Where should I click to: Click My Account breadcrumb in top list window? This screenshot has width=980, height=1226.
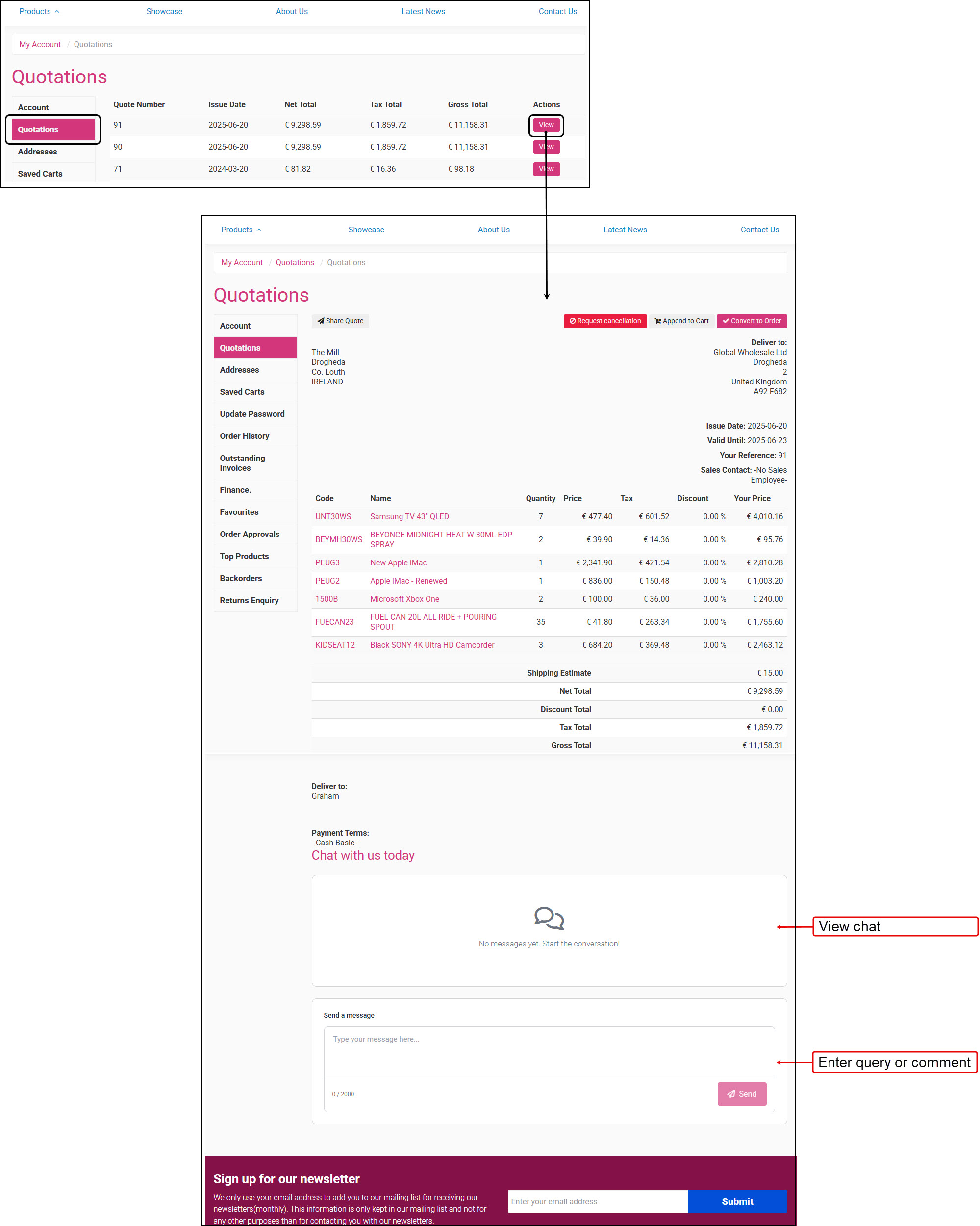(40, 44)
